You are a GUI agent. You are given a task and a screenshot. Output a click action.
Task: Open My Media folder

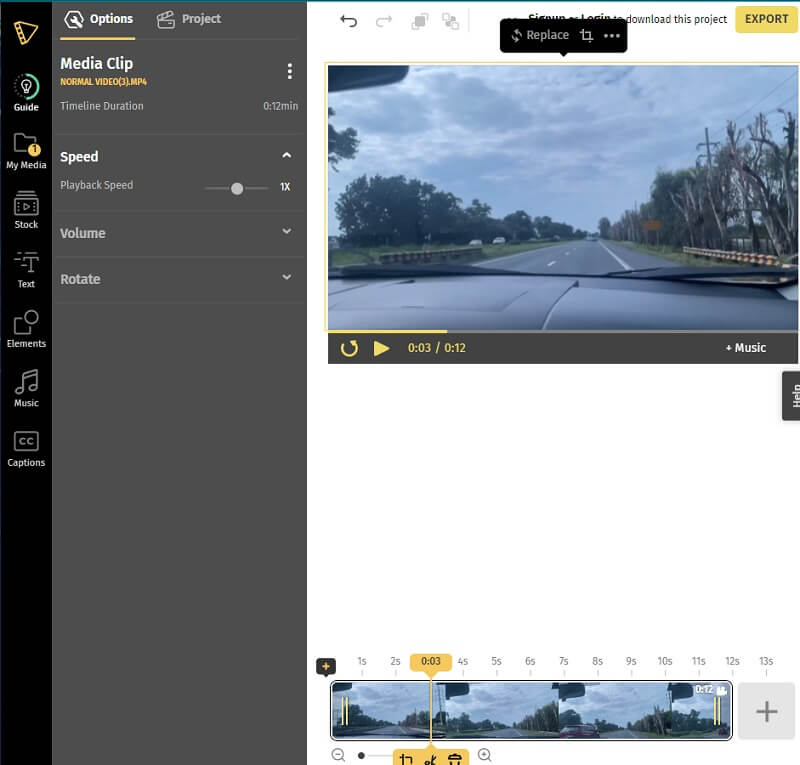coord(26,151)
